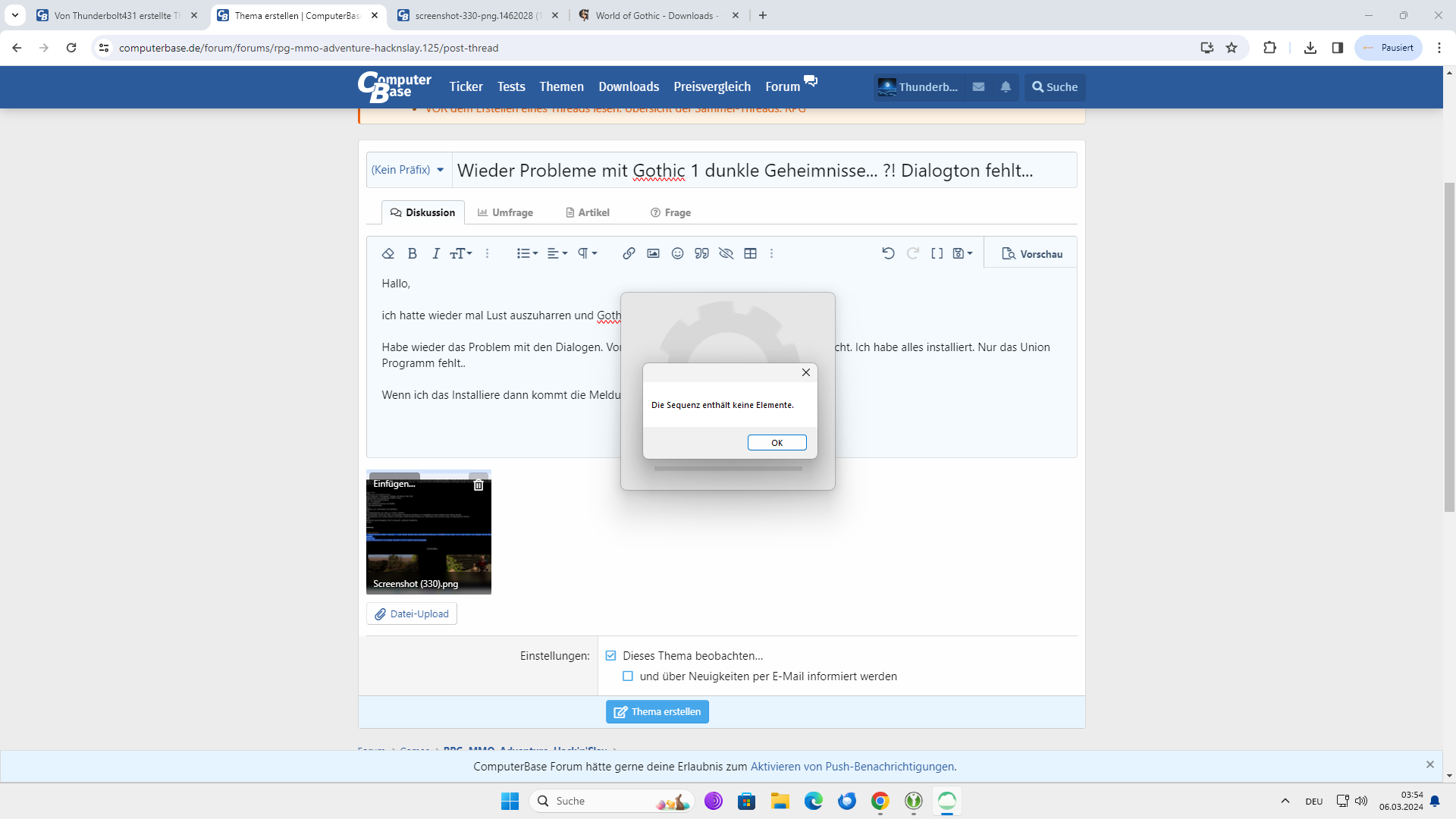Click the Bold formatting icon
Image resolution: width=1456 pixels, height=819 pixels.
412,254
